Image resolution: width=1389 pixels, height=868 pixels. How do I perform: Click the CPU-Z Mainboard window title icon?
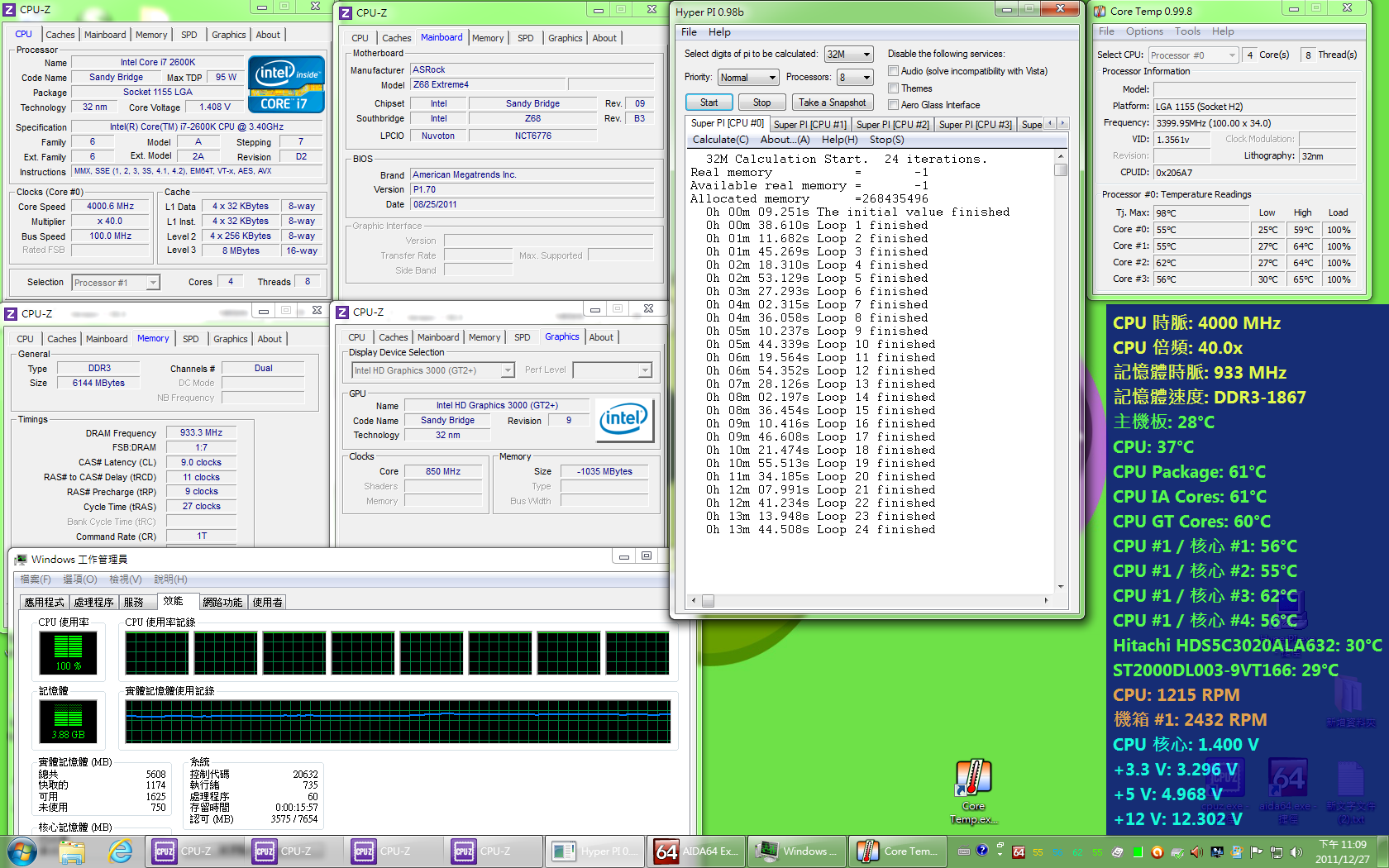click(x=346, y=12)
